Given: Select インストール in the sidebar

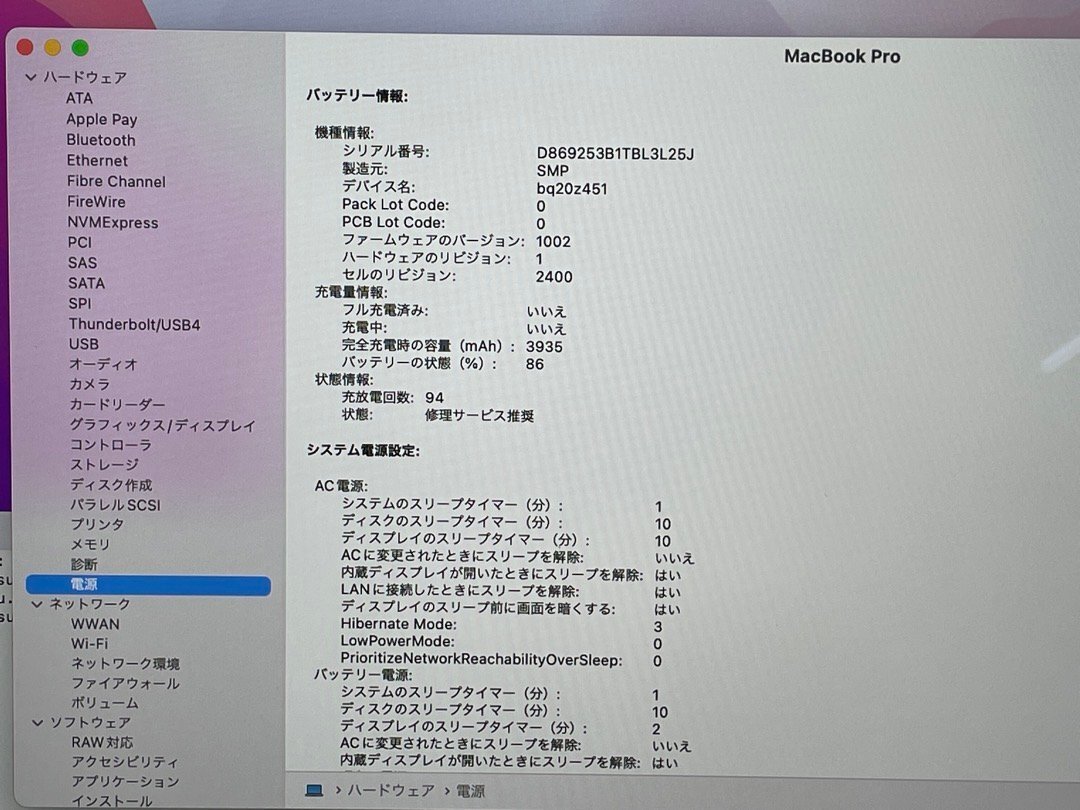Looking at the screenshot, I should (x=112, y=801).
